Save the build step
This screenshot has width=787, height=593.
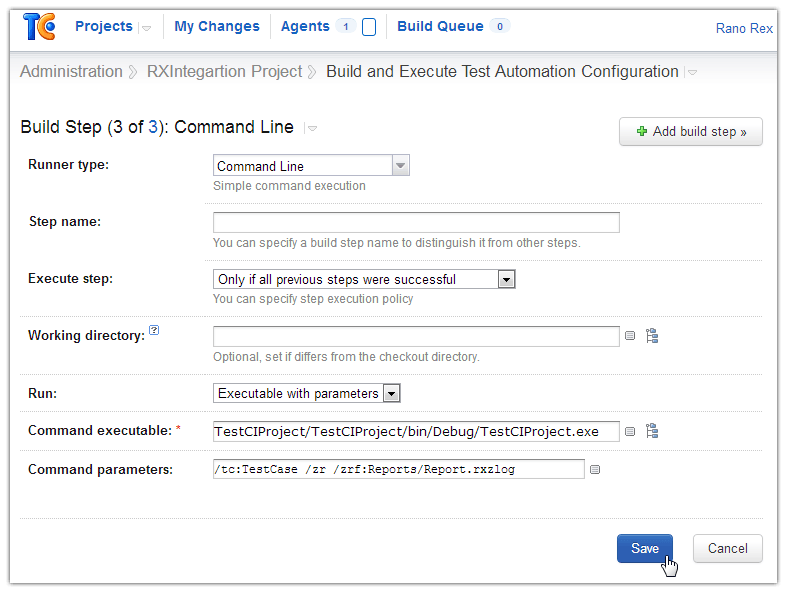point(644,548)
